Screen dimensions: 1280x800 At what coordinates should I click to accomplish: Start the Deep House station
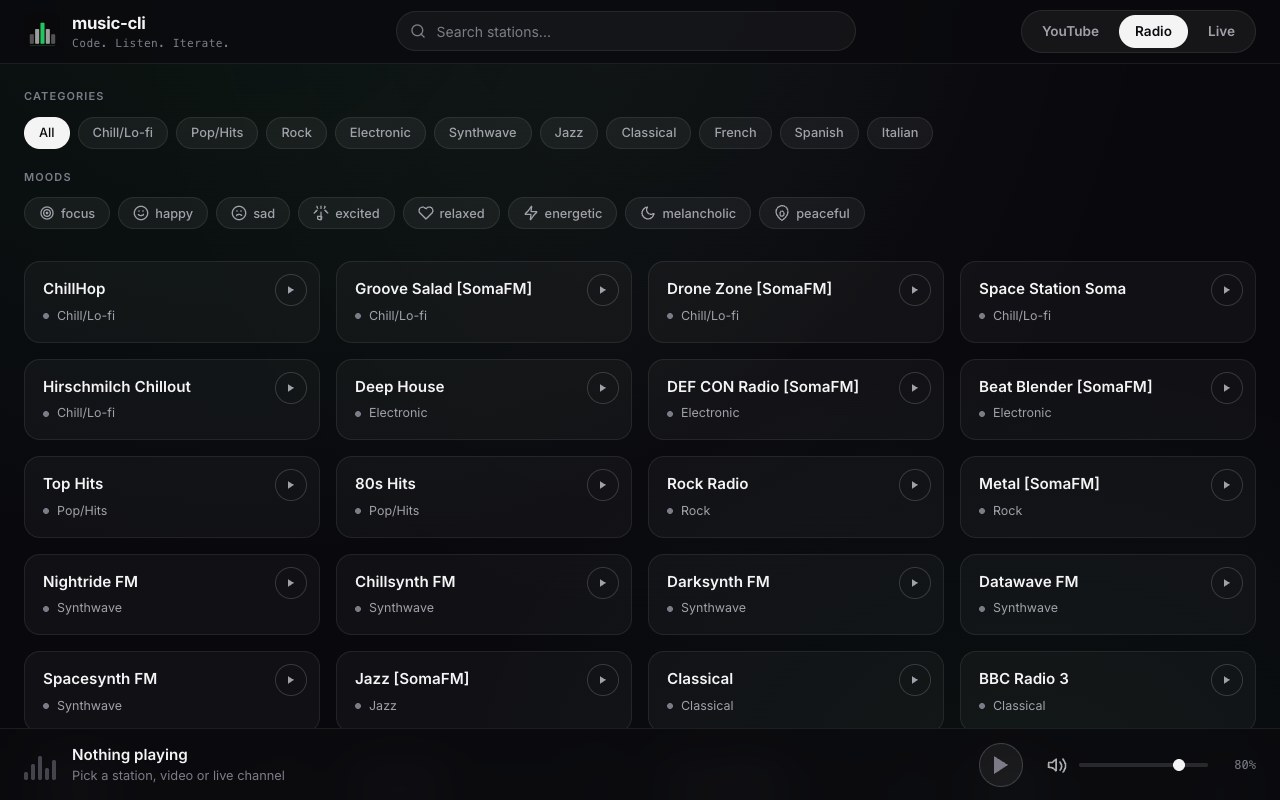[x=603, y=388]
